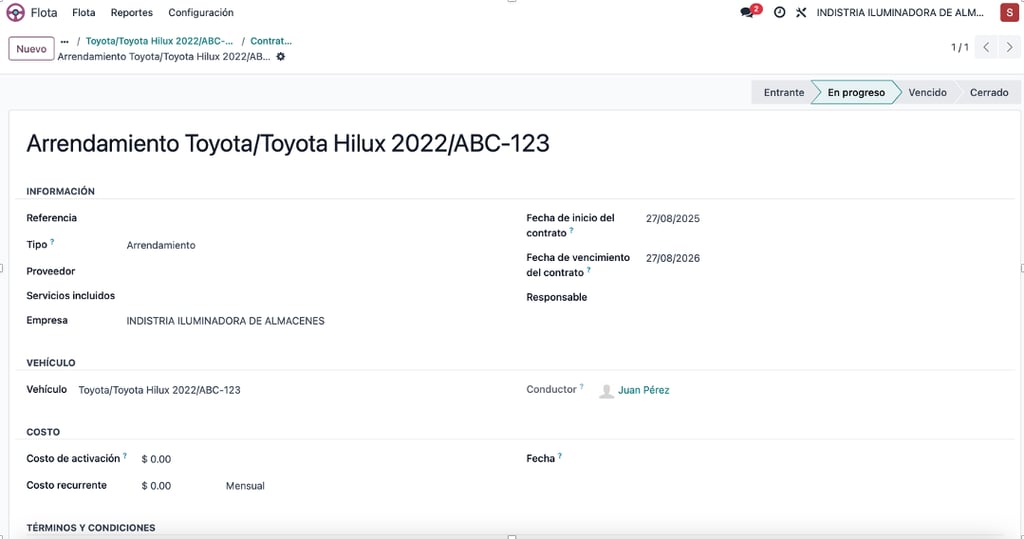This screenshot has width=1024, height=539.
Task: Open the messages chat icon
Action: point(747,12)
